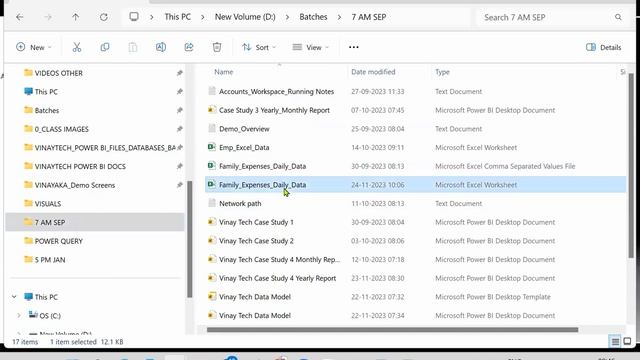Click the OS (C:) drive icon

pos(33,314)
